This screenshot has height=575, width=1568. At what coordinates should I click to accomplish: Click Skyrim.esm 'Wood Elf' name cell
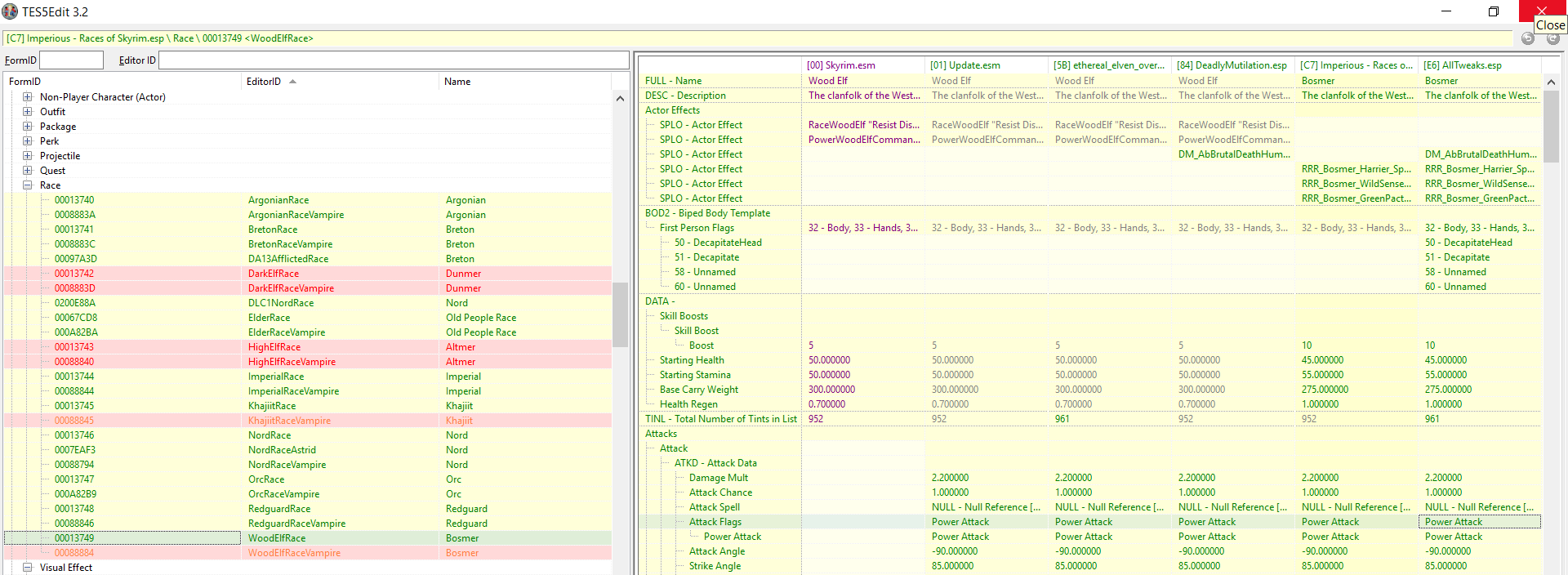click(x=863, y=81)
